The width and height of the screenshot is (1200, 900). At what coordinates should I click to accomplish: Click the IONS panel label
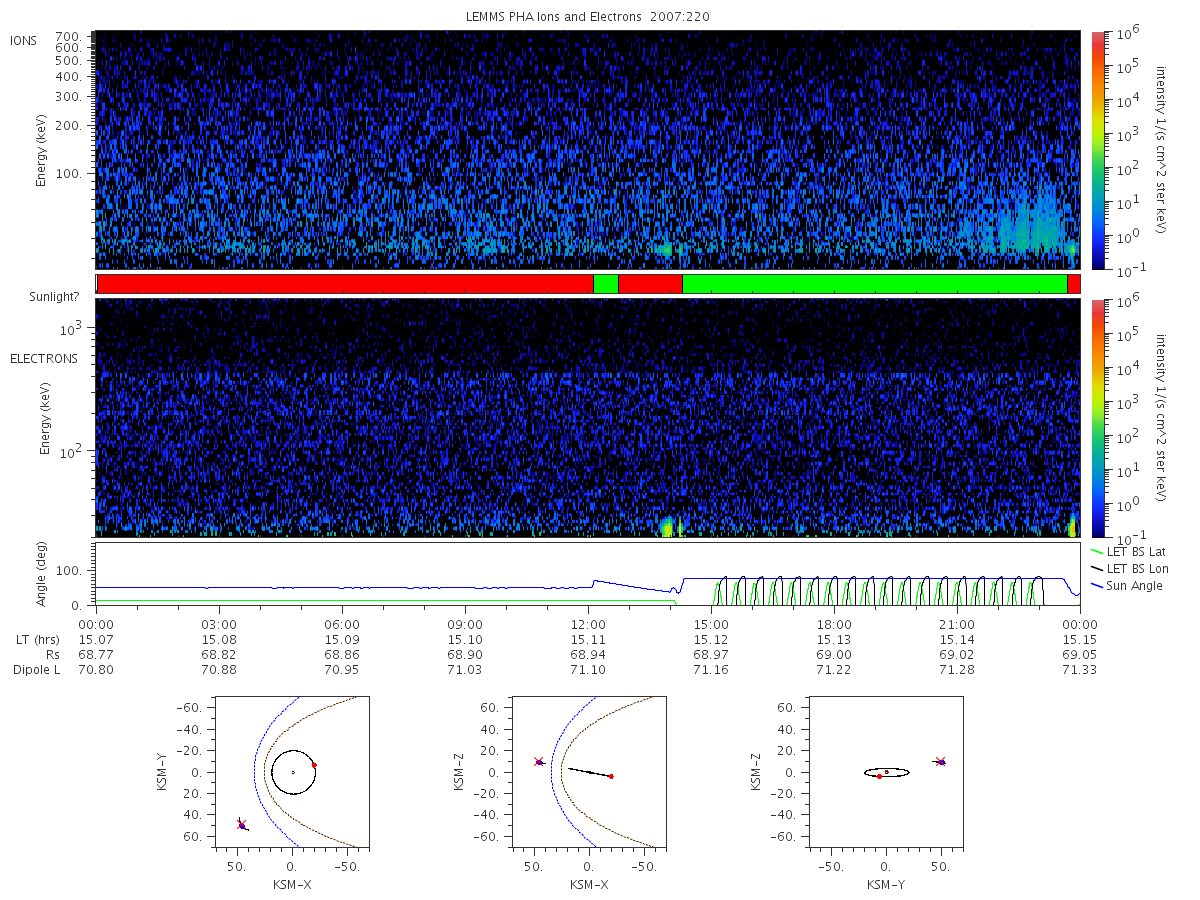24,40
